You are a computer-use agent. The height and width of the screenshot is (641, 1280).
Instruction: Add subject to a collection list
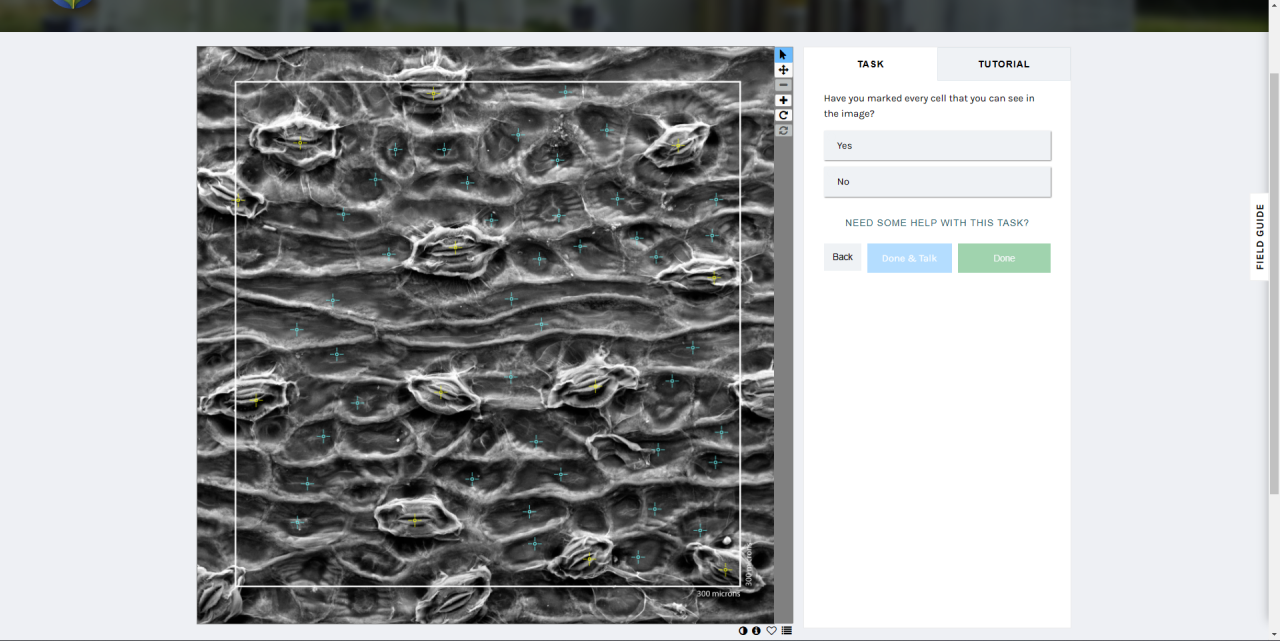point(787,631)
